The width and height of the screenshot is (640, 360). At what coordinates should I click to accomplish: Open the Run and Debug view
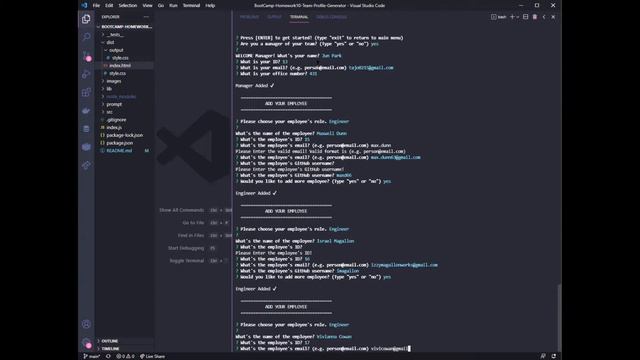[86, 74]
